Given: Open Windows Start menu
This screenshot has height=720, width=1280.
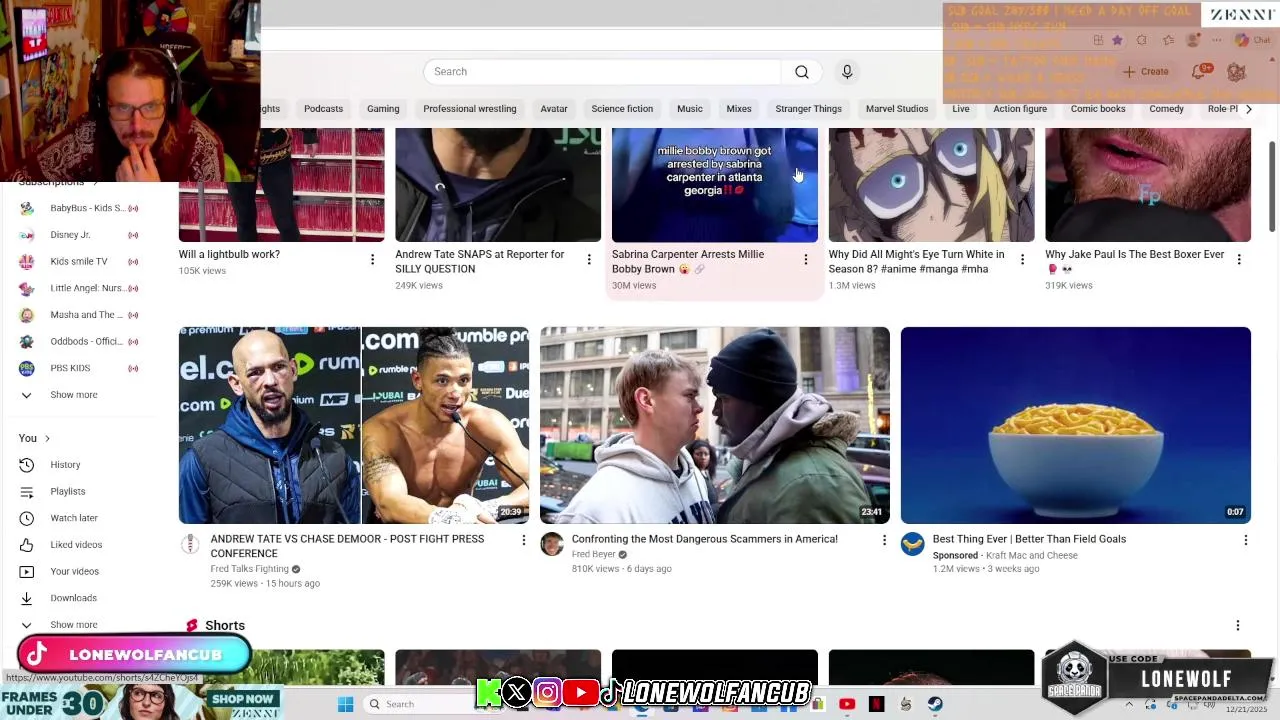Looking at the screenshot, I should (x=345, y=704).
